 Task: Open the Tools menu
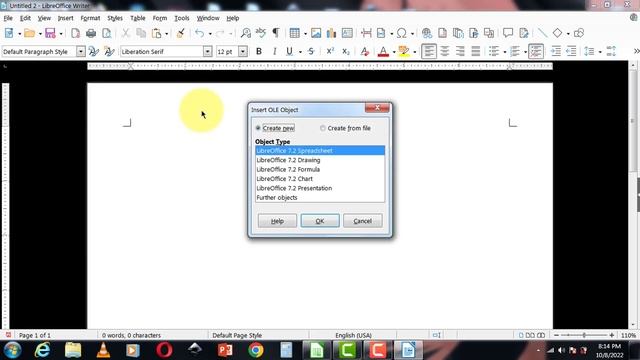coord(182,18)
